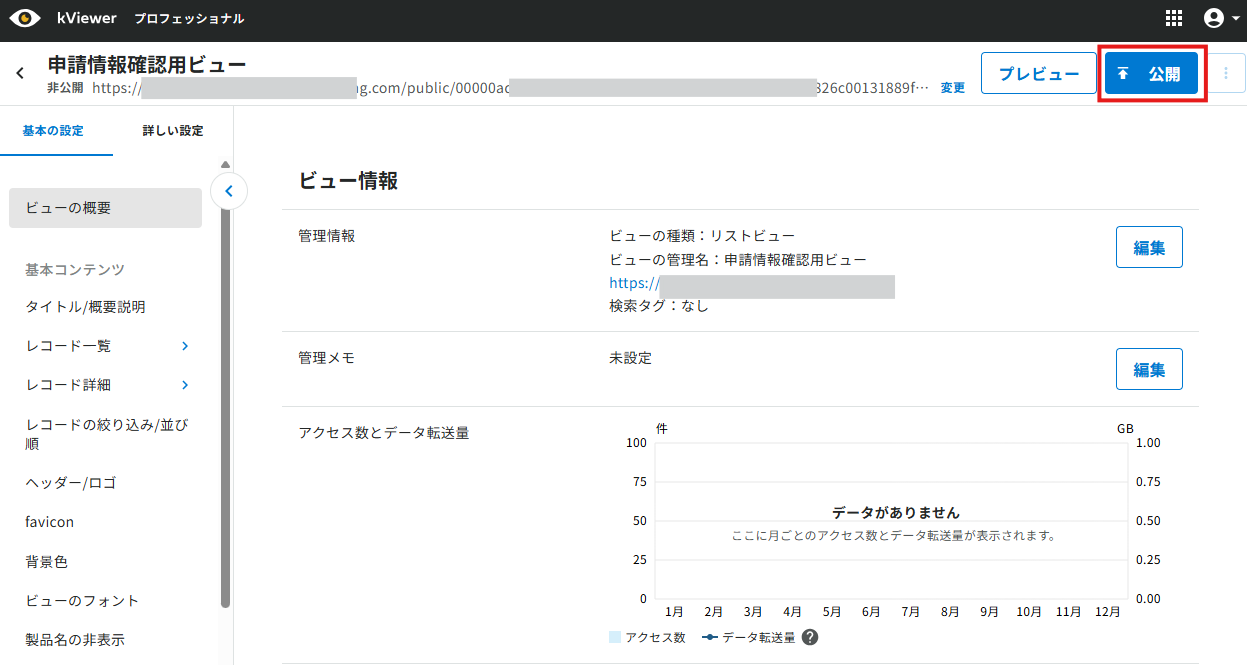Click the プロフェッショナル plan label
This screenshot has height=665, width=1247.
[x=189, y=19]
